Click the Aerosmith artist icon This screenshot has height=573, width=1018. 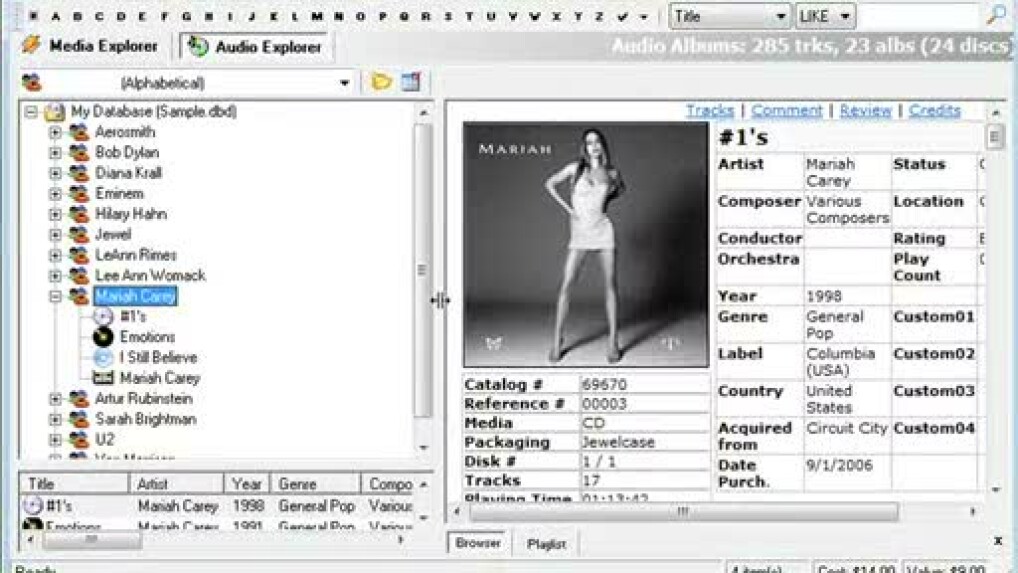[79, 132]
